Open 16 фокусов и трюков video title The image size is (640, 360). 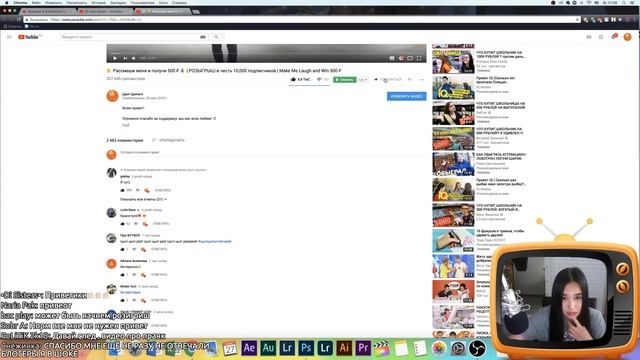pyautogui.click(x=500, y=233)
